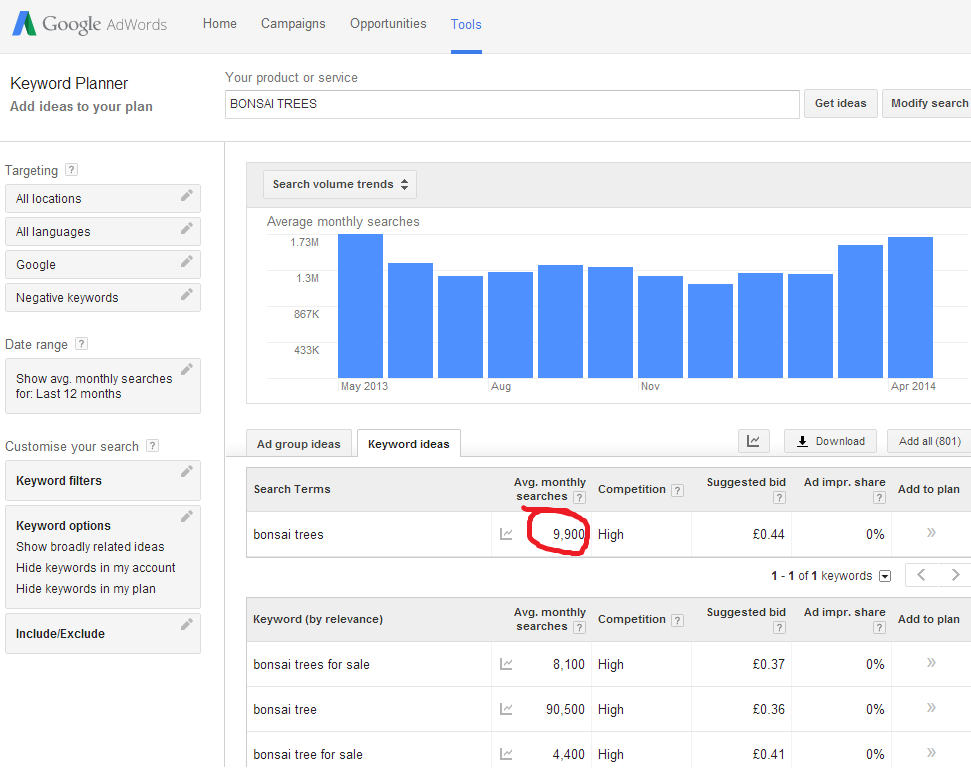
Task: Sort by Keyword (by relevance) header
Action: coord(318,619)
